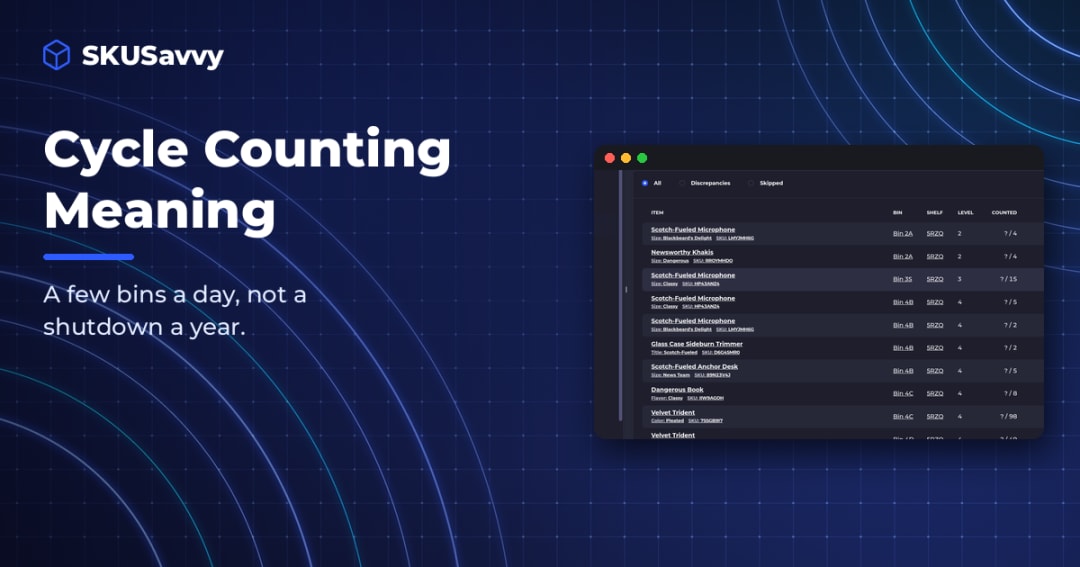
Task: Click the 'Cycle Counting Meaning' headline
Action: pos(247,180)
